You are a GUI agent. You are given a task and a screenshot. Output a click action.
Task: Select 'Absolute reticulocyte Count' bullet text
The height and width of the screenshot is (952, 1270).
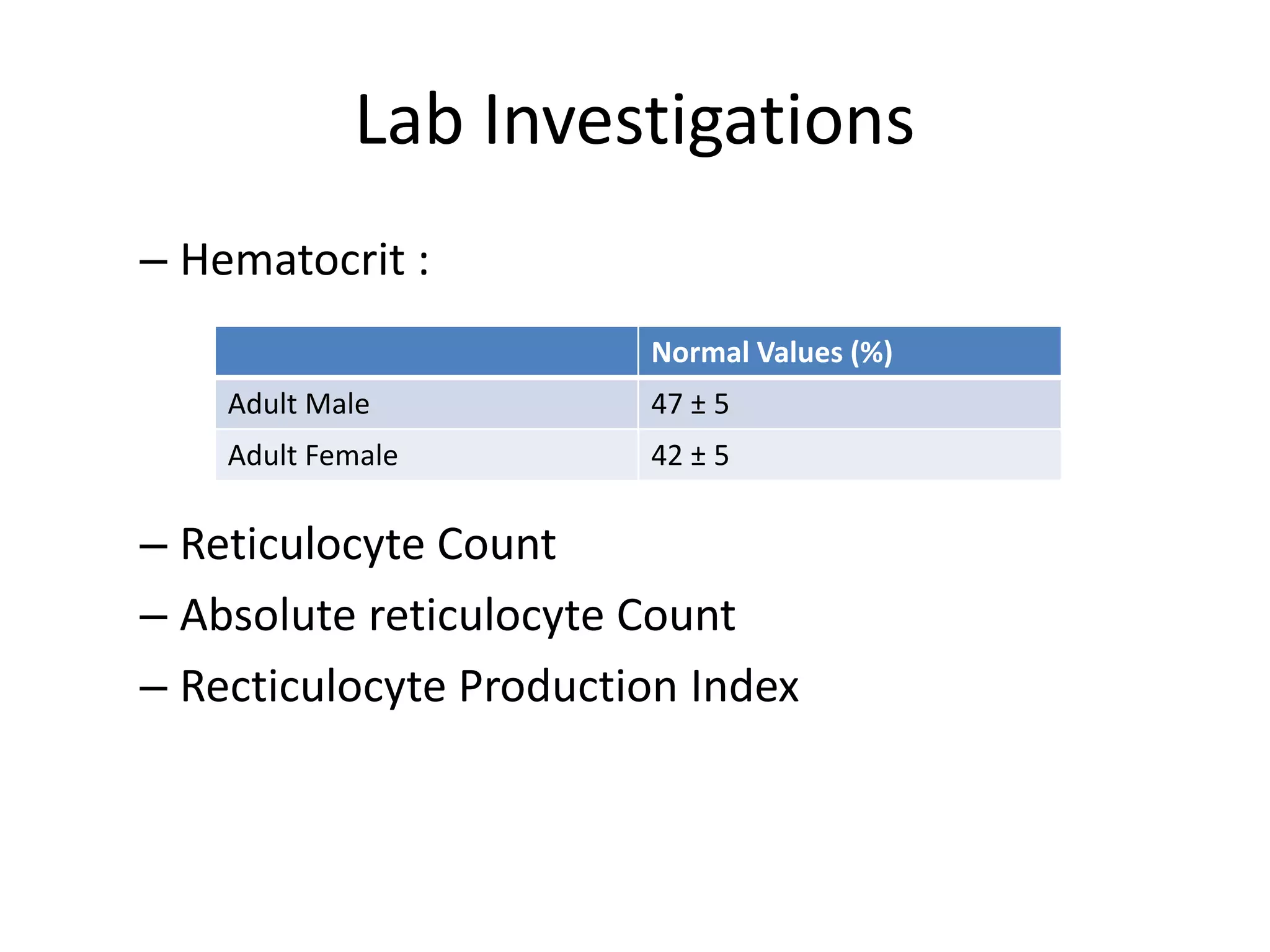[x=458, y=615]
